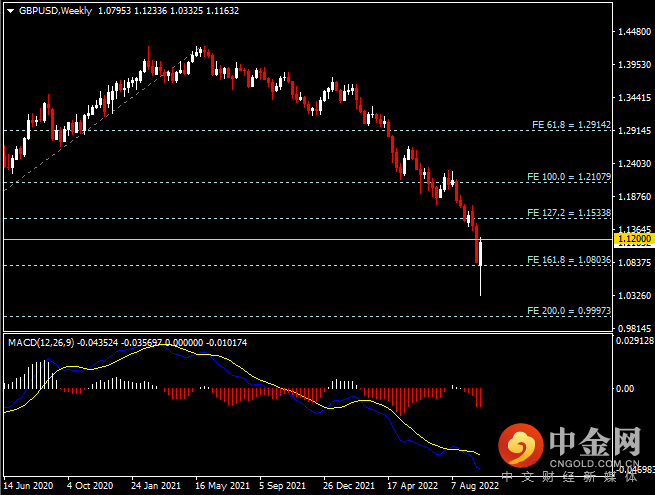Select the FE 200.0 = 0.99973 label

click(569, 311)
